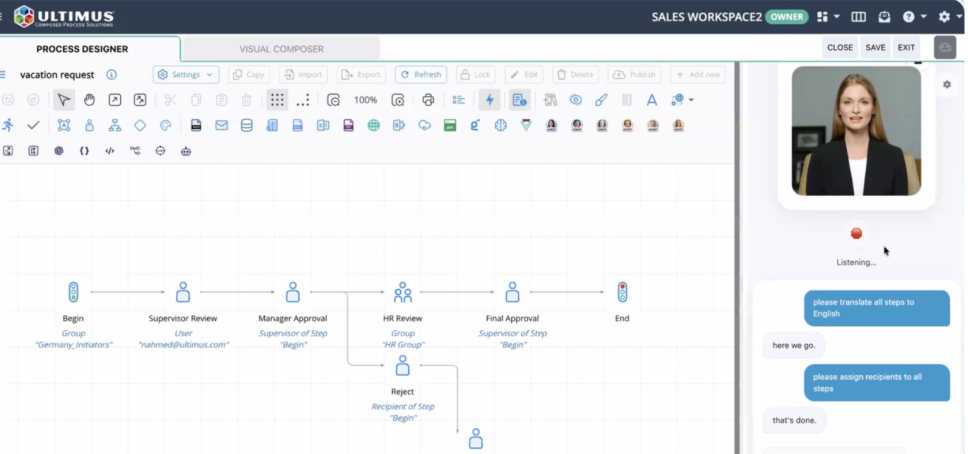
Task: Click the Add new button
Action: 698,75
